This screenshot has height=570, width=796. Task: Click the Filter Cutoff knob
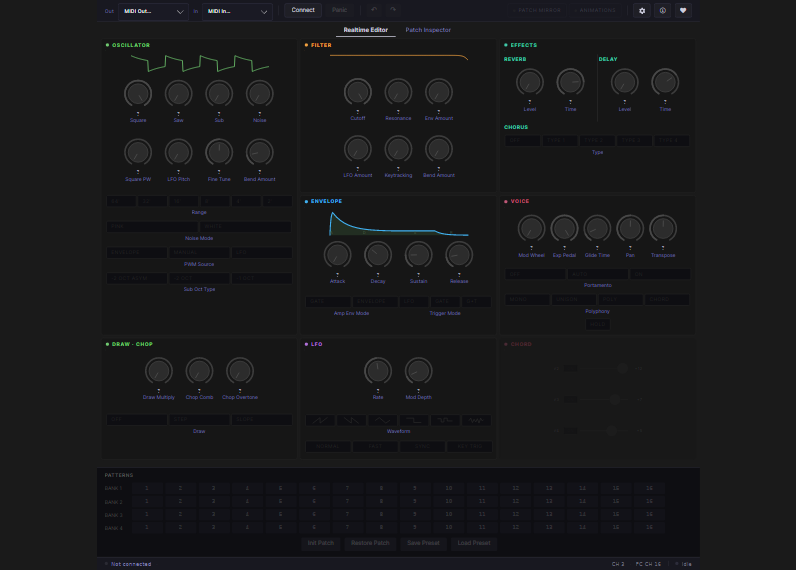coord(358,92)
